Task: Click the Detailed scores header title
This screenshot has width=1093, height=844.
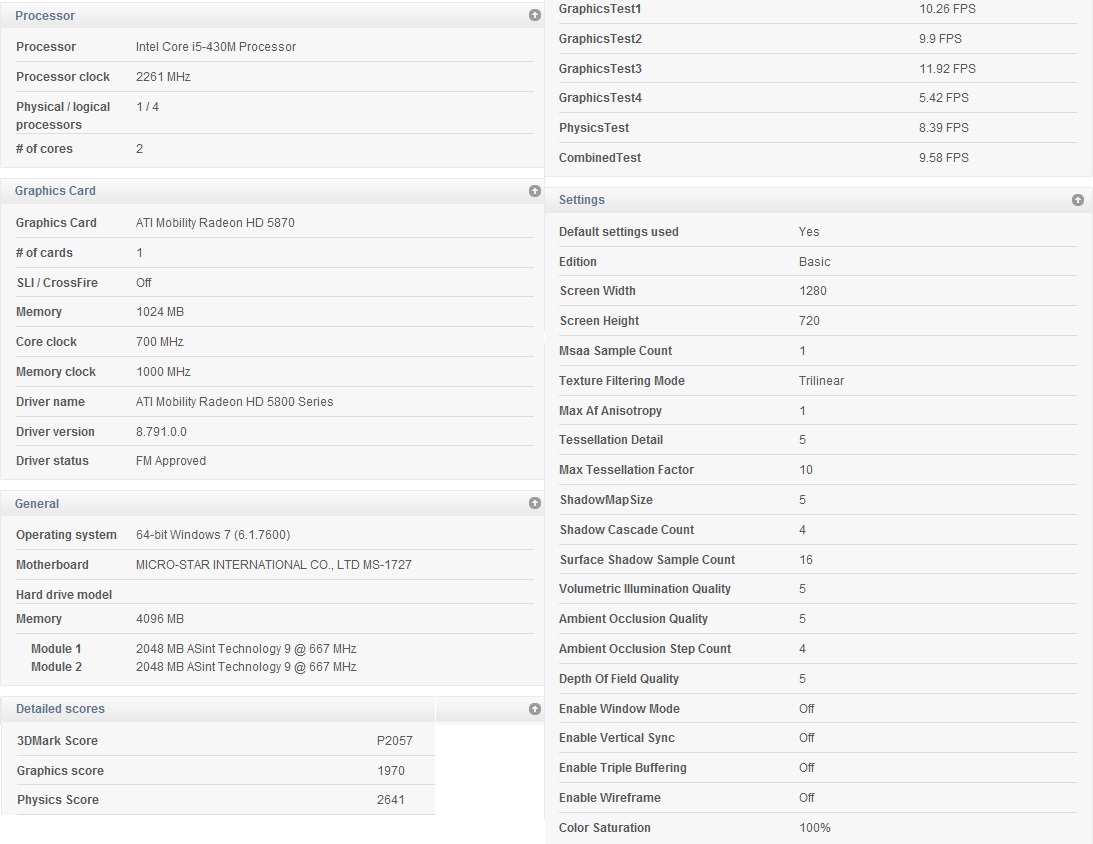Action: pyautogui.click(x=60, y=709)
